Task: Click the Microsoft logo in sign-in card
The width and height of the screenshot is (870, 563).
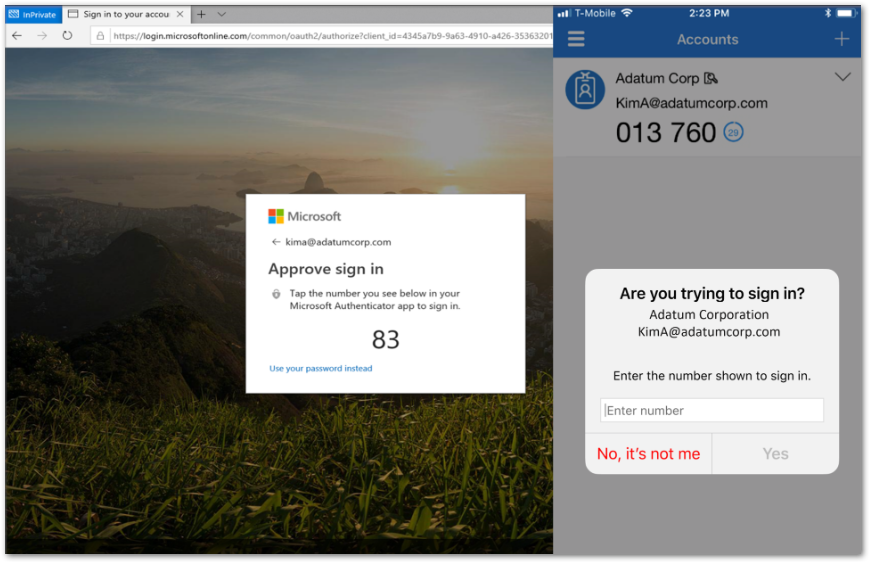Action: tap(305, 216)
